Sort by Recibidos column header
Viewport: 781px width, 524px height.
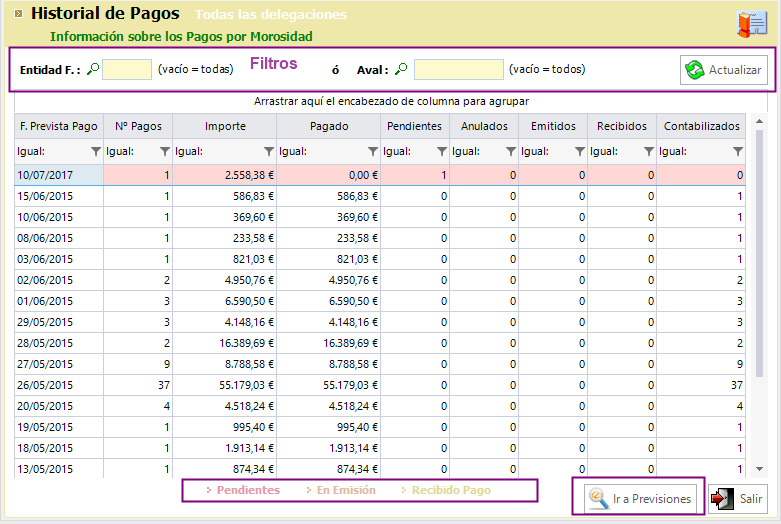622,126
